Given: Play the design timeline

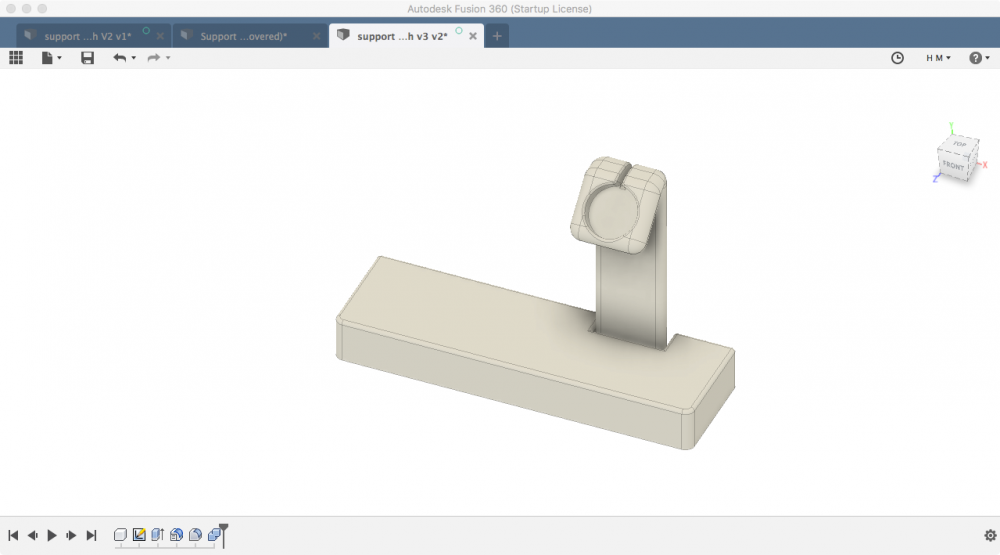Looking at the screenshot, I should click(x=52, y=535).
